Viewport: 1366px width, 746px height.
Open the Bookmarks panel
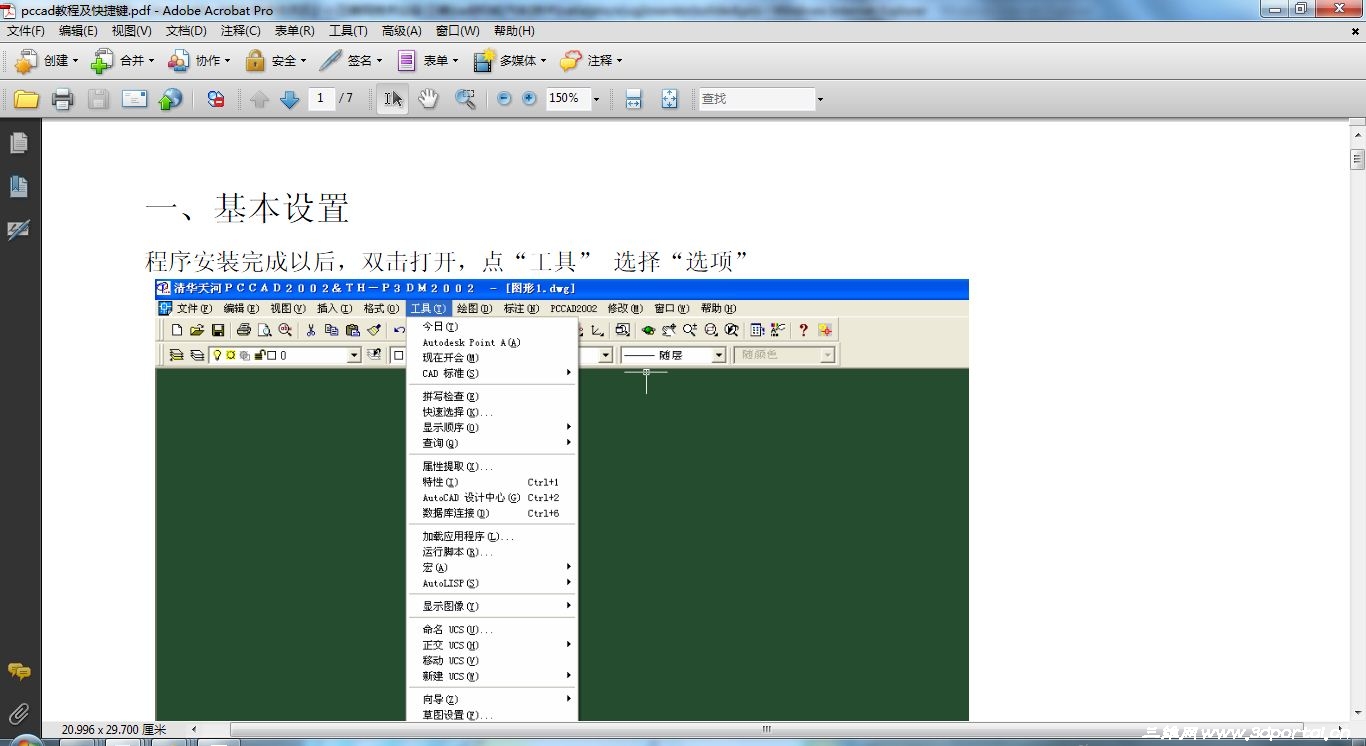coord(18,187)
